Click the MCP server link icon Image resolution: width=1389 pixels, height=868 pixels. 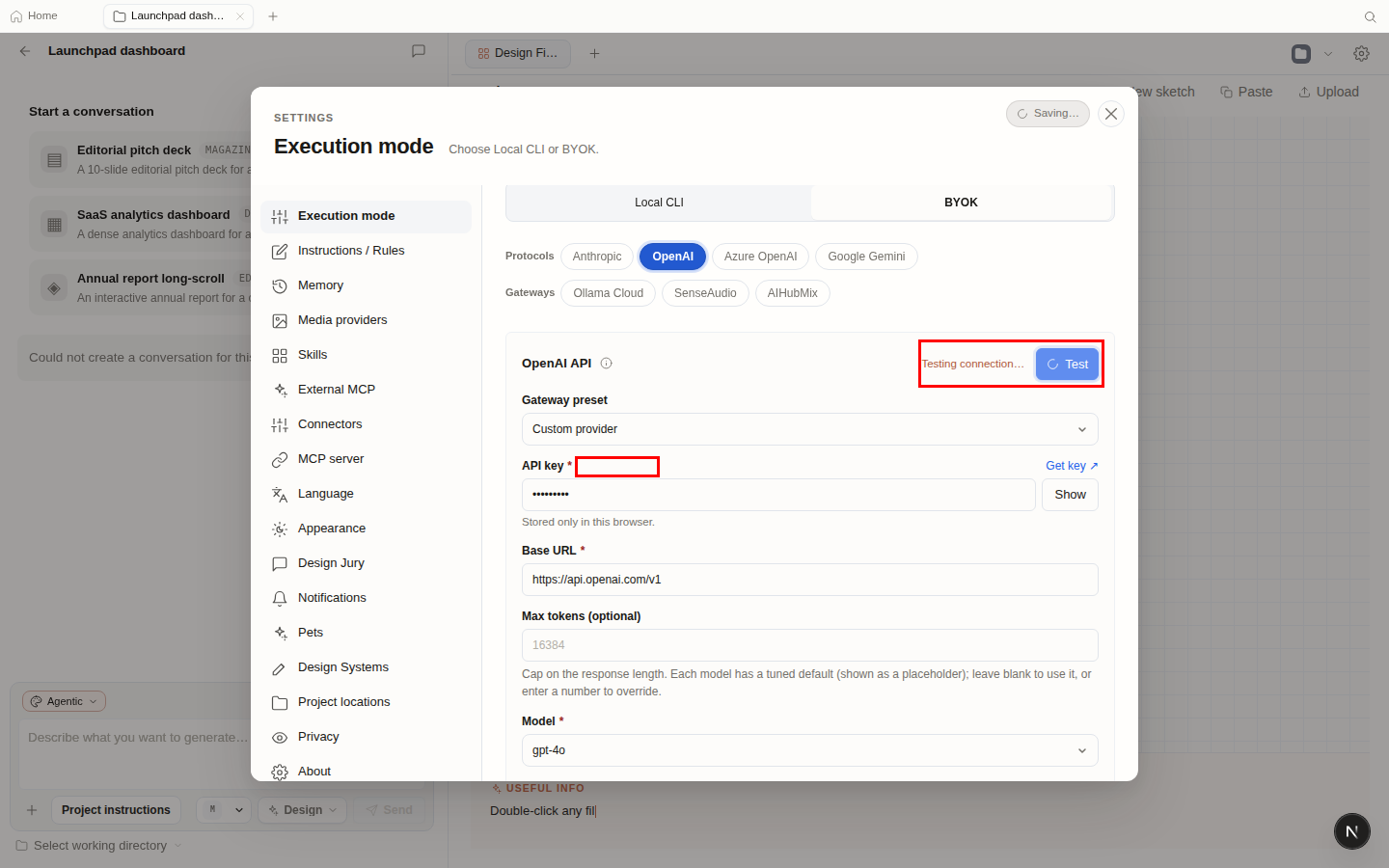pos(280,460)
